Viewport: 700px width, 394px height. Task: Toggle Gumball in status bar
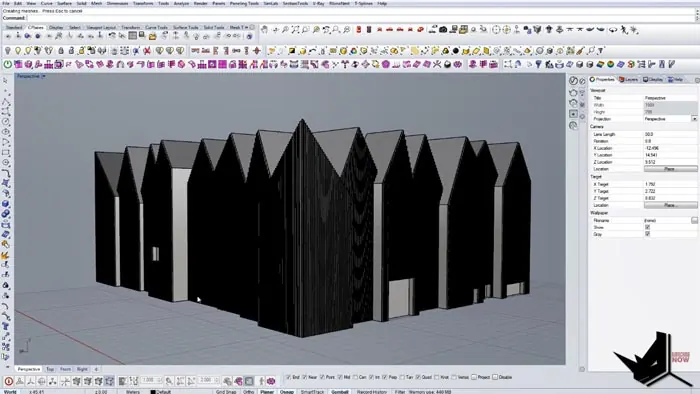pyautogui.click(x=339, y=392)
